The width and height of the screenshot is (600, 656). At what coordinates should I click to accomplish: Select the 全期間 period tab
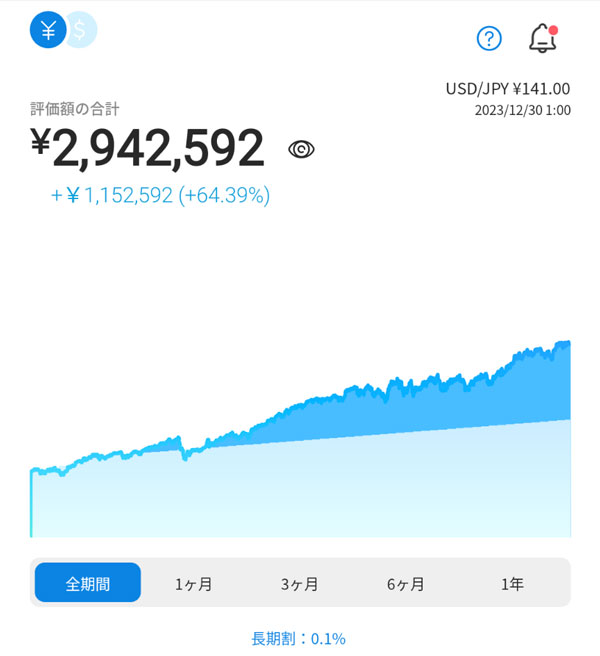88,583
